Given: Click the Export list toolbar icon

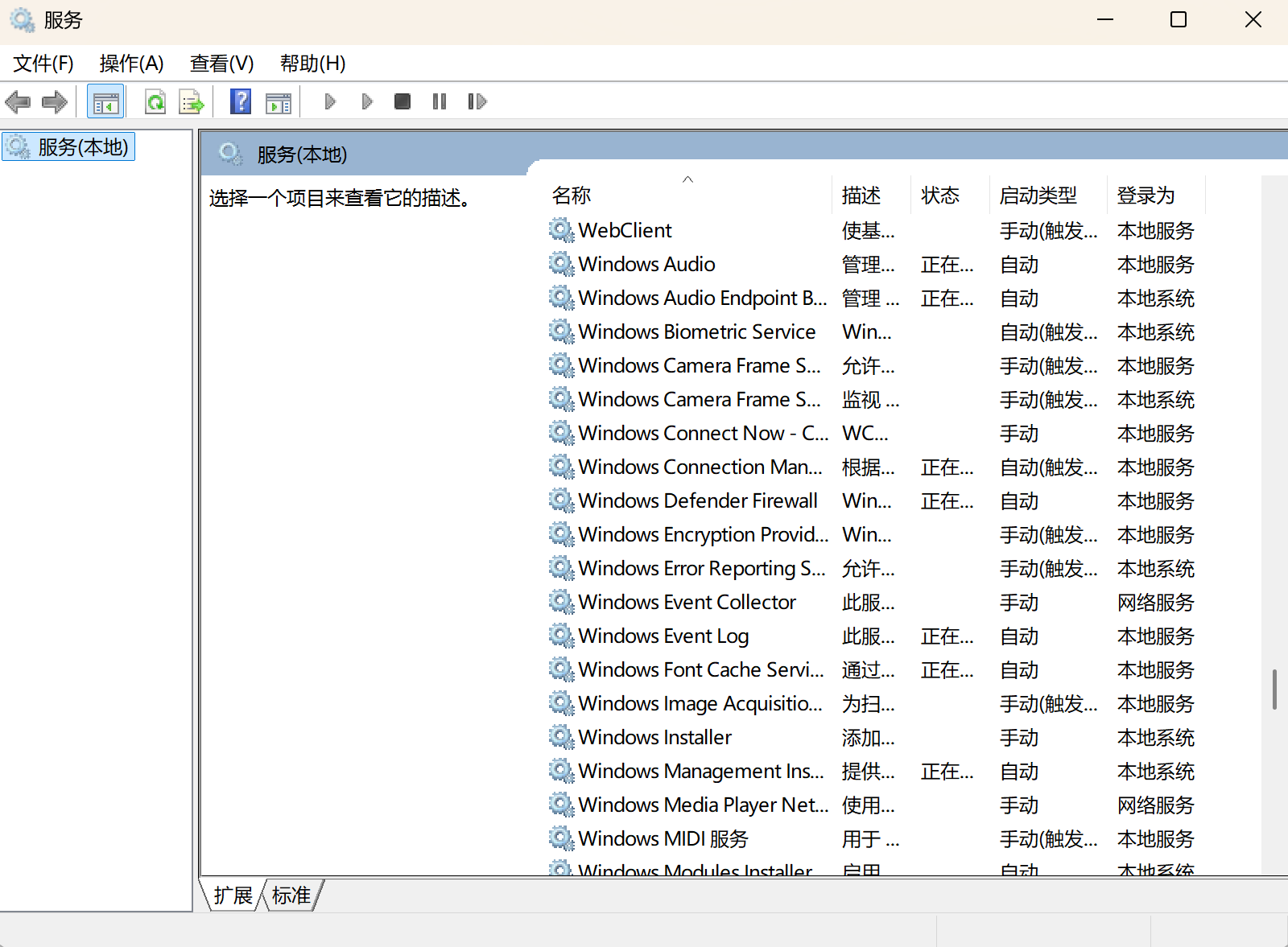Looking at the screenshot, I should [x=192, y=102].
